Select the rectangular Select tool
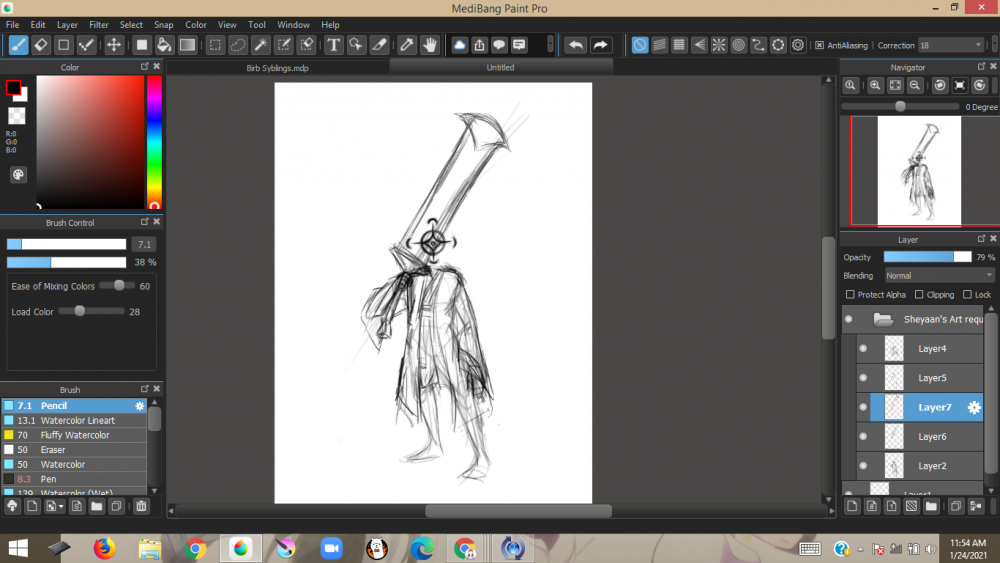The image size is (1000, 563). coord(215,45)
